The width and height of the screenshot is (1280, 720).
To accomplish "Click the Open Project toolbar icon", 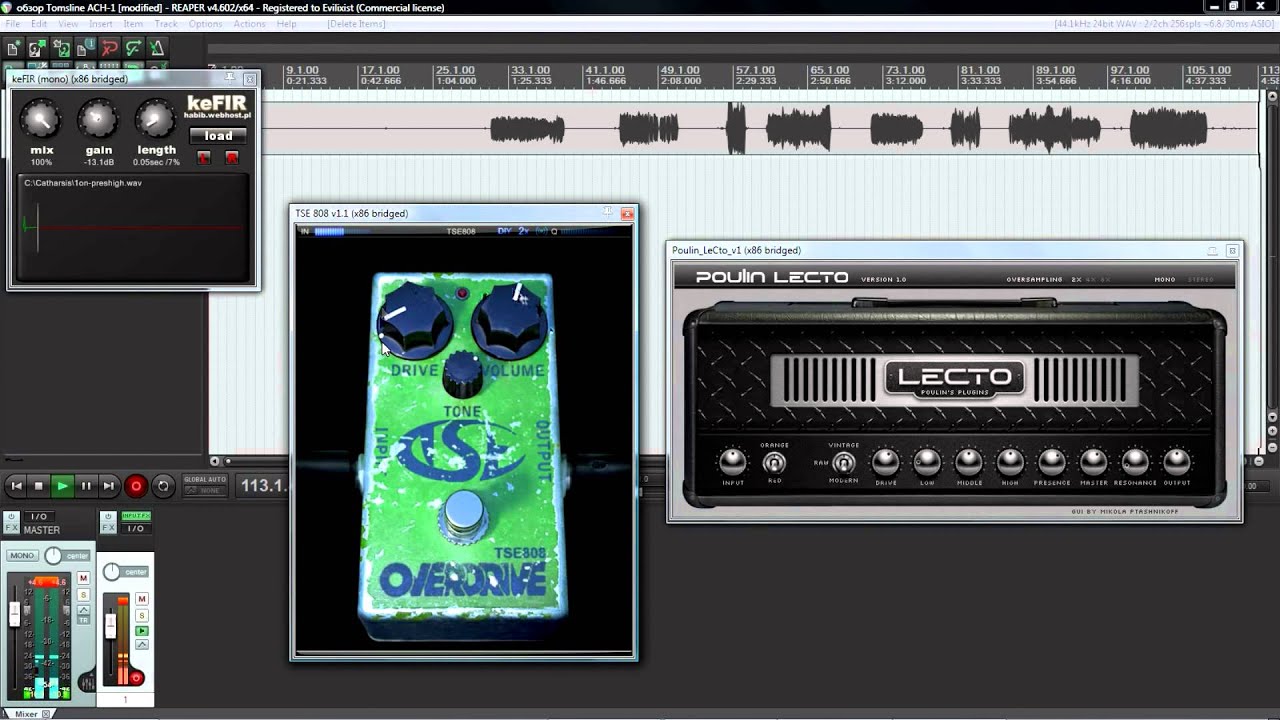I will [x=38, y=48].
